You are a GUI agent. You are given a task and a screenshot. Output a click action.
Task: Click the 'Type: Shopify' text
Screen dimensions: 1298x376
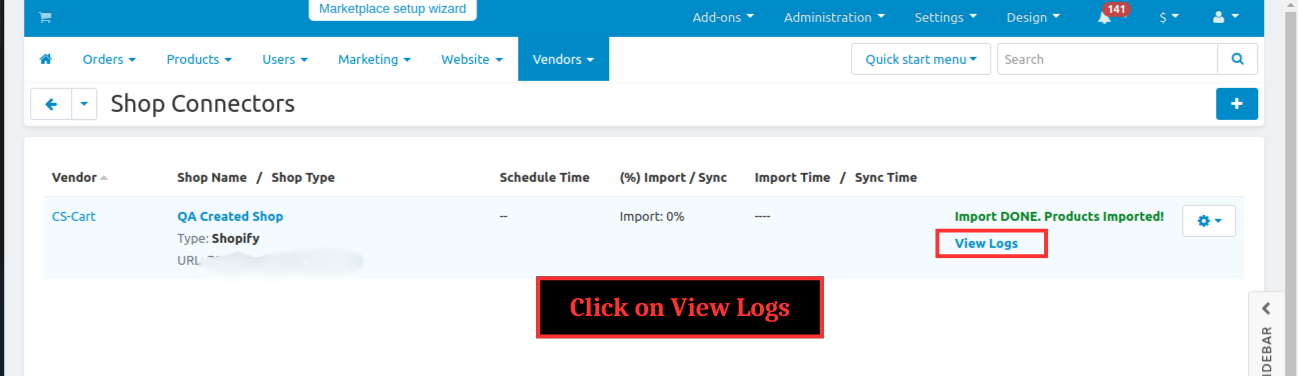[218, 238]
